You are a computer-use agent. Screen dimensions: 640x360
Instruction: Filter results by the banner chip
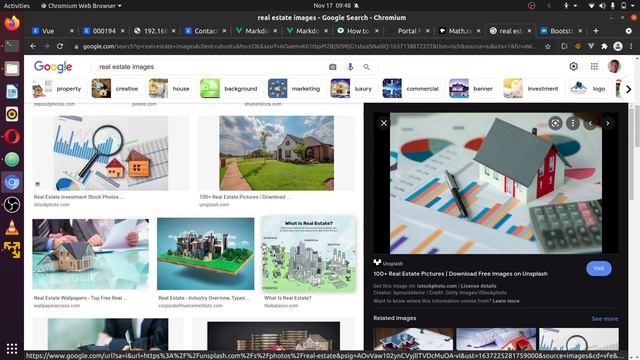(x=473, y=89)
